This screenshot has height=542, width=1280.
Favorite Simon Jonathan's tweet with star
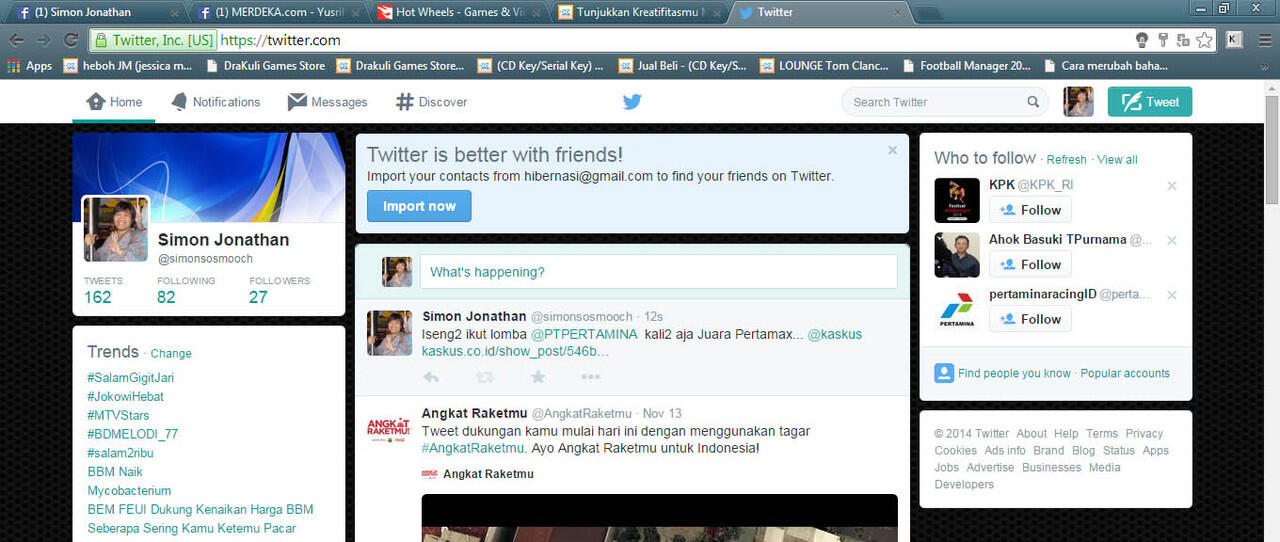538,377
